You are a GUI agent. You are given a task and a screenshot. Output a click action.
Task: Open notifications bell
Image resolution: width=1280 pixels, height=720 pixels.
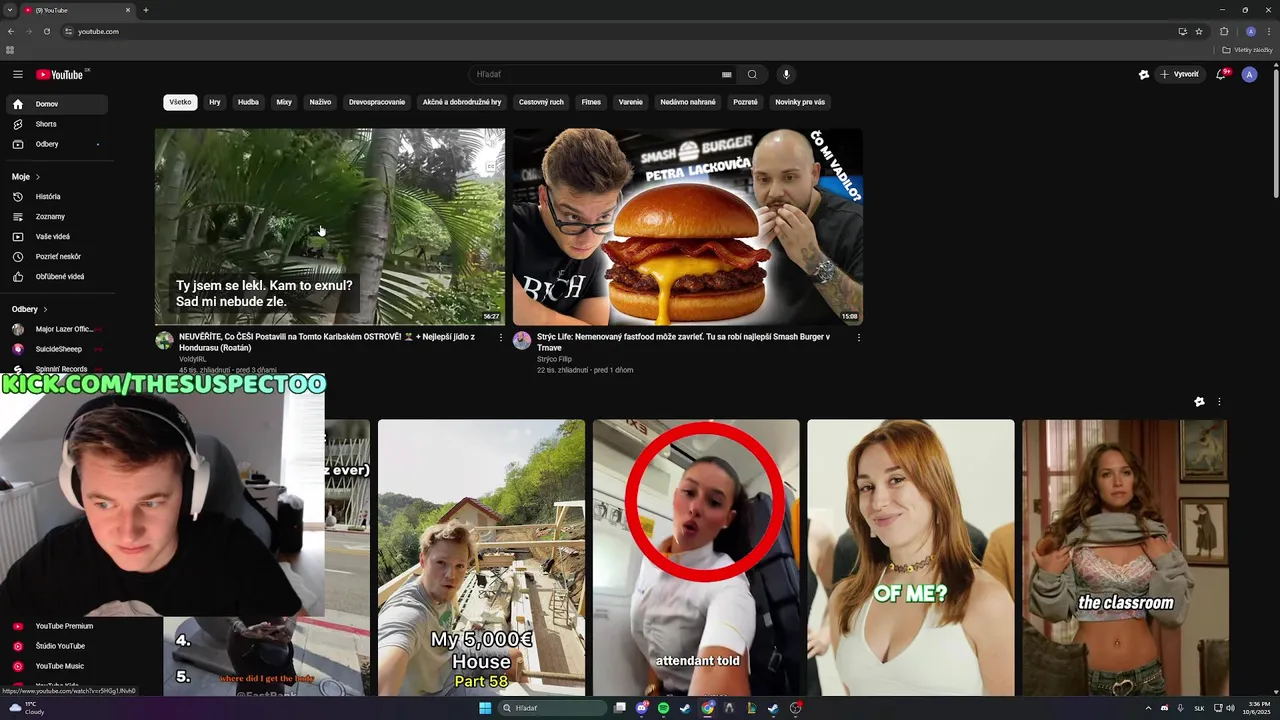[x=1221, y=74]
